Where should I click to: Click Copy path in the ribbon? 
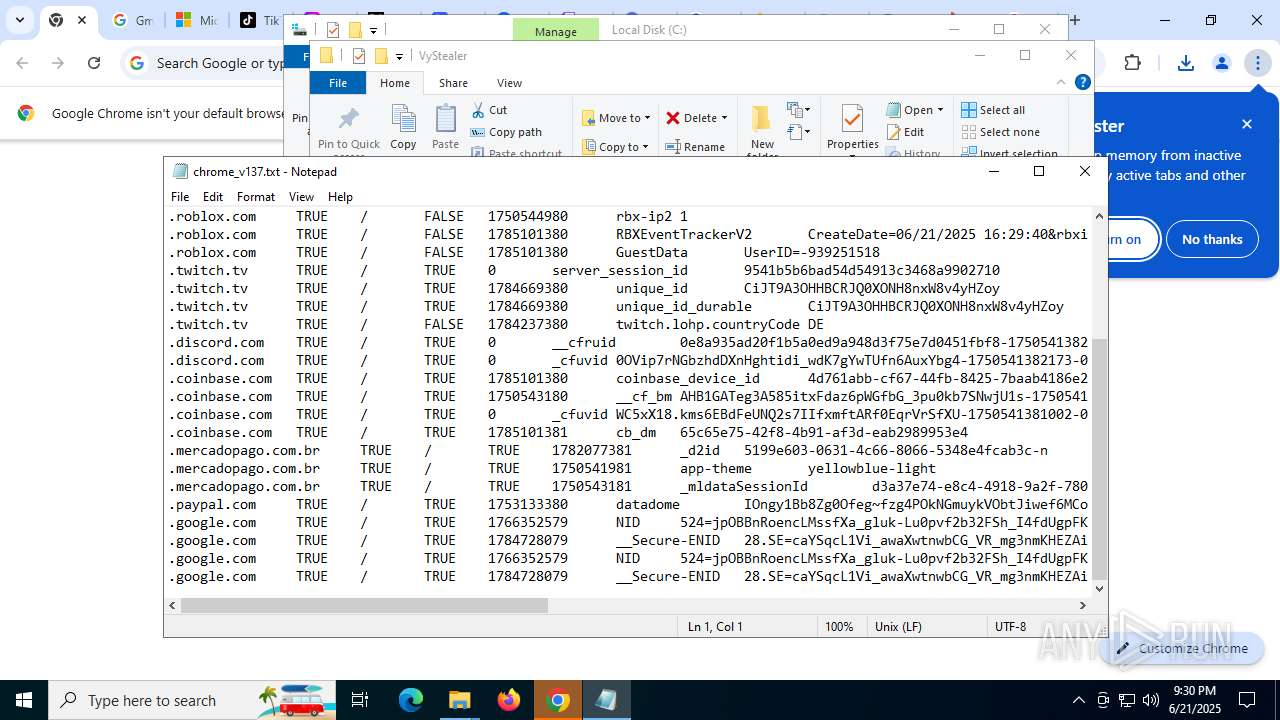pyautogui.click(x=506, y=132)
